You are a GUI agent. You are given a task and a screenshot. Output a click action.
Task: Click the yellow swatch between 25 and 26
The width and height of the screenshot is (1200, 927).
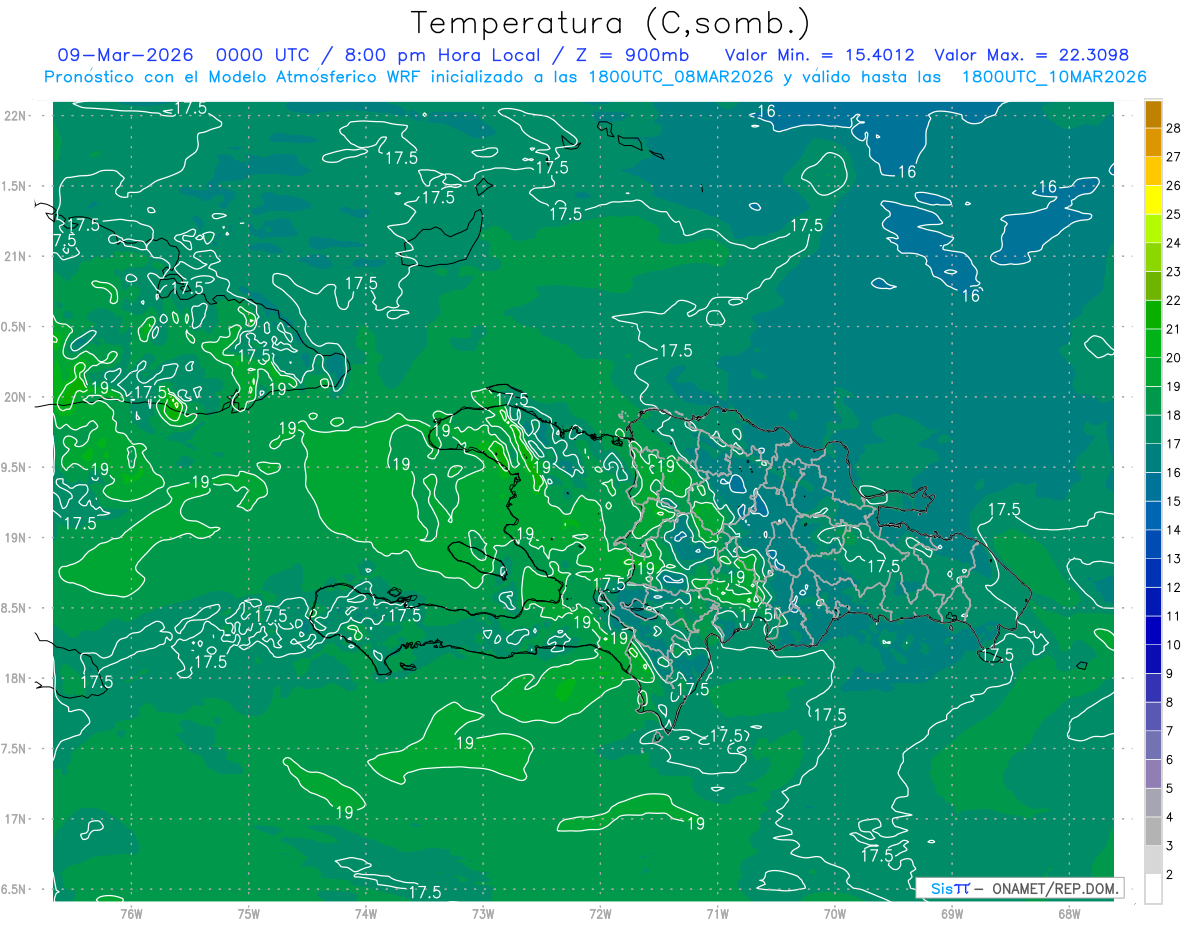(x=1153, y=199)
